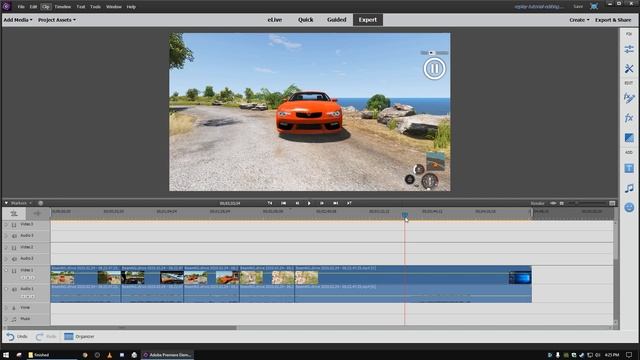
Task: Click the add track plus icon in timeline header
Action: tap(37, 213)
